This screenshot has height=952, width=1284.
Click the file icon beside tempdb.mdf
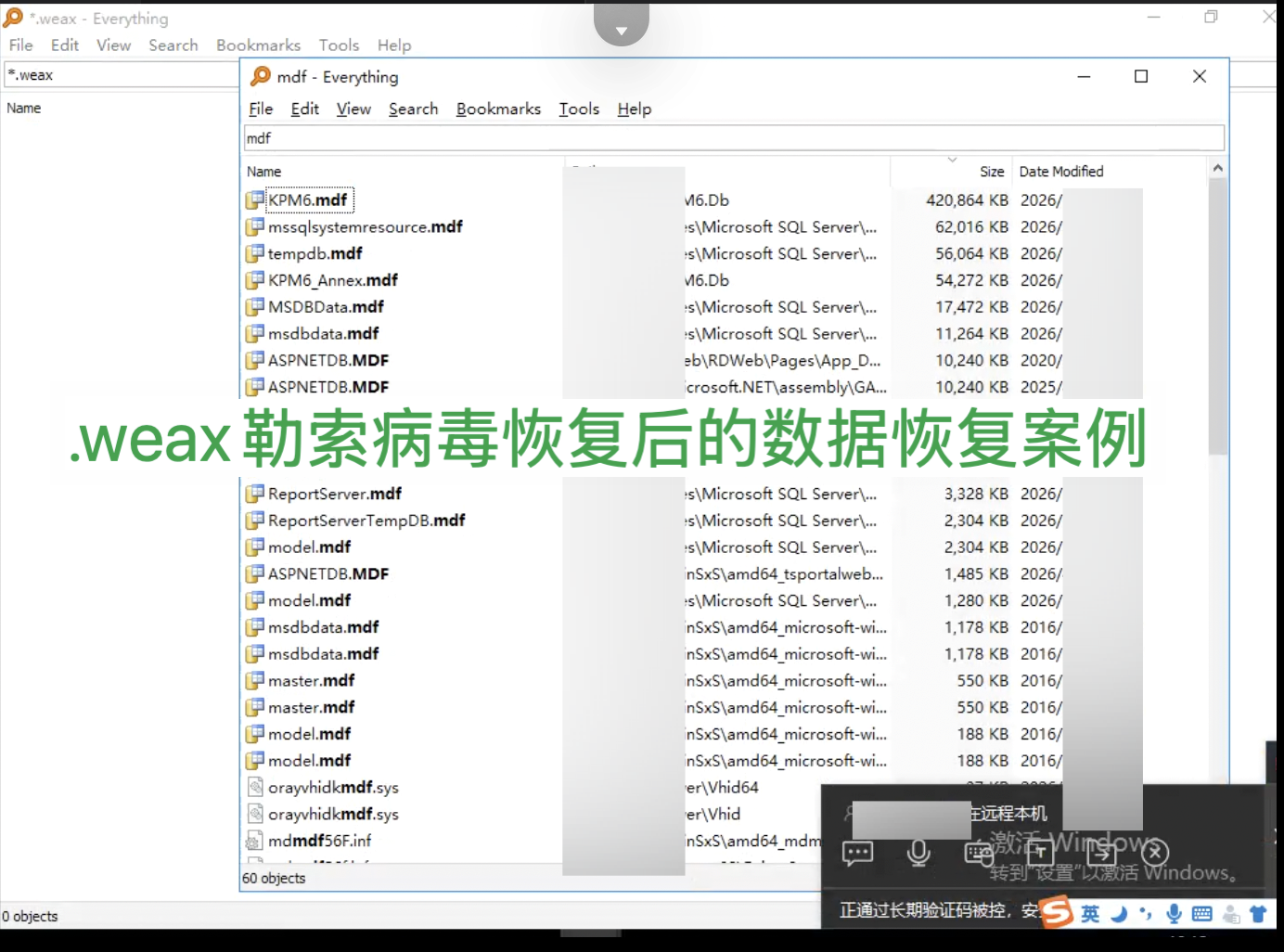(x=255, y=253)
